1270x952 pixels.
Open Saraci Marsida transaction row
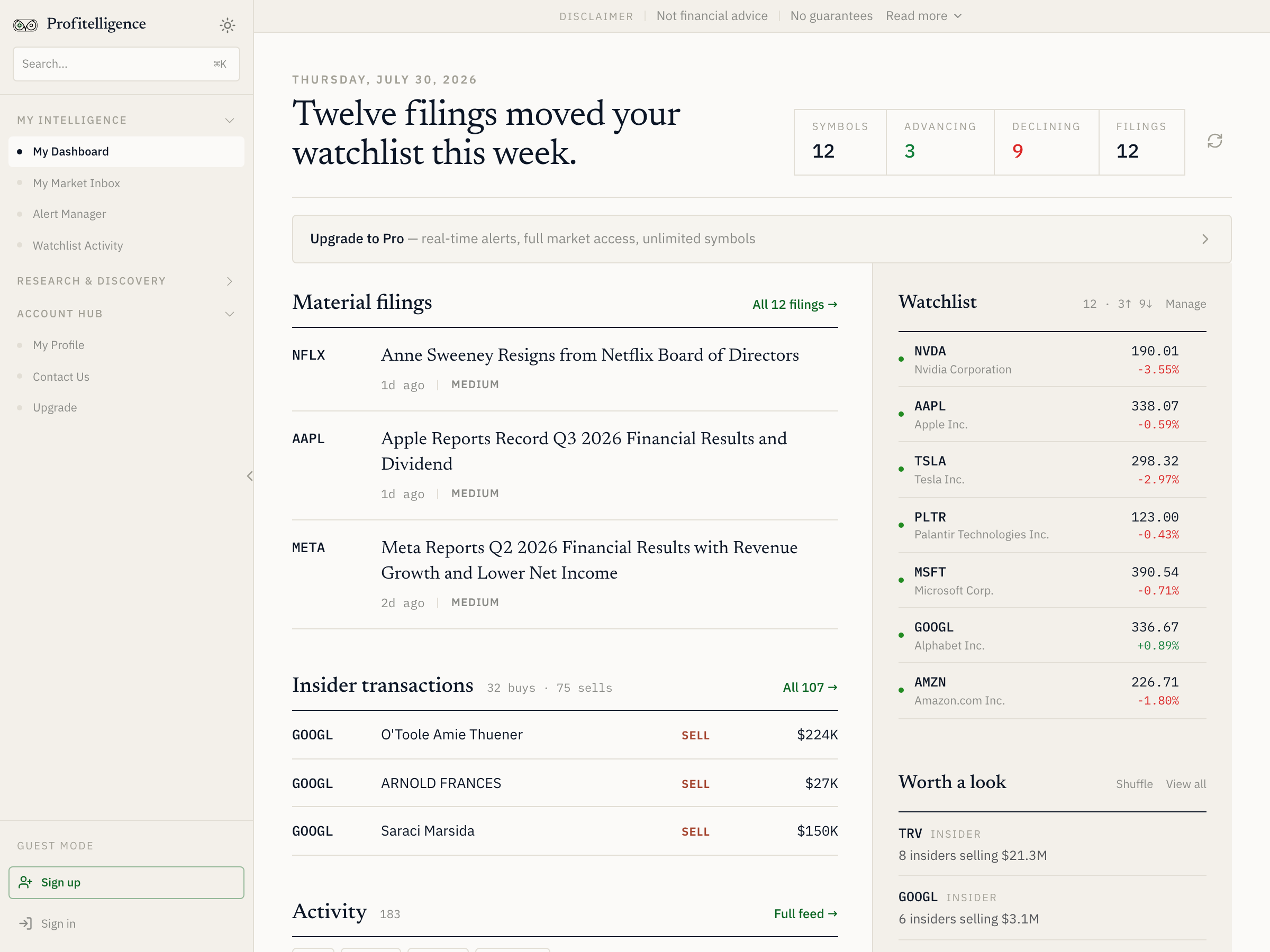coord(565,831)
